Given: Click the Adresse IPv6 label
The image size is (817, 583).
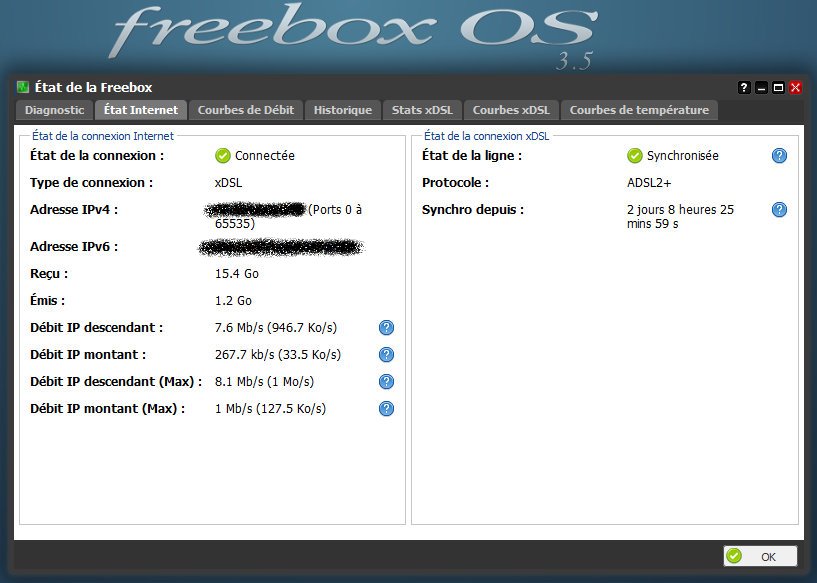Looking at the screenshot, I should [74, 247].
